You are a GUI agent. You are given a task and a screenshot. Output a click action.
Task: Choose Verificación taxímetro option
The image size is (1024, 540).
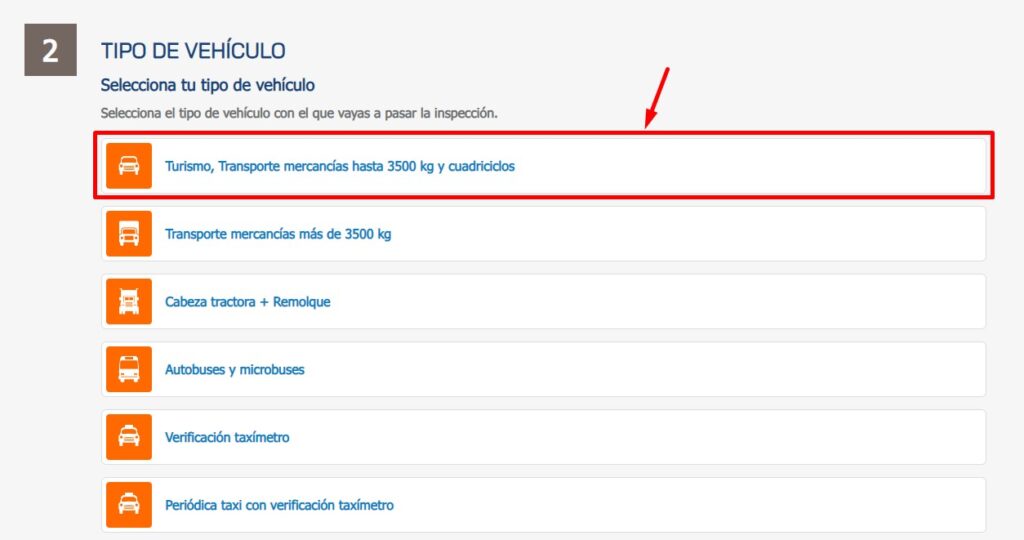coord(543,437)
